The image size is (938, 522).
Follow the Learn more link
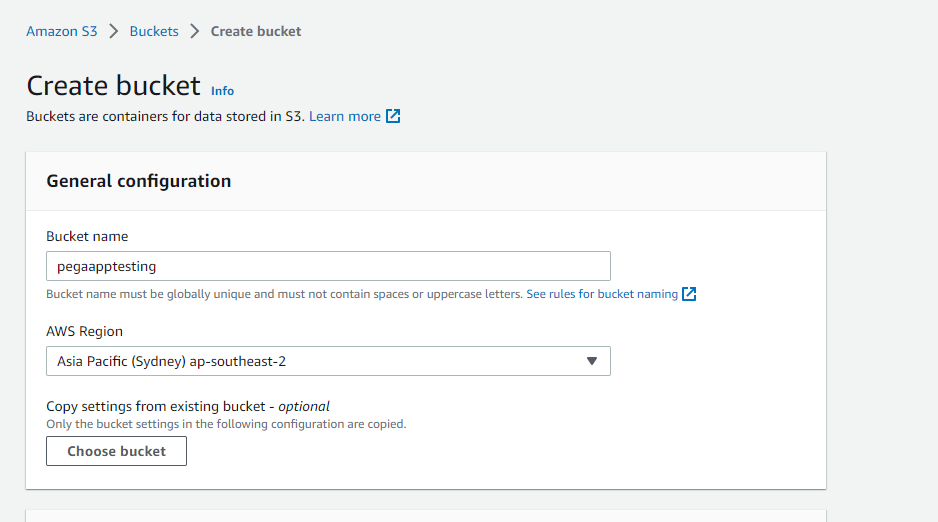(x=345, y=116)
